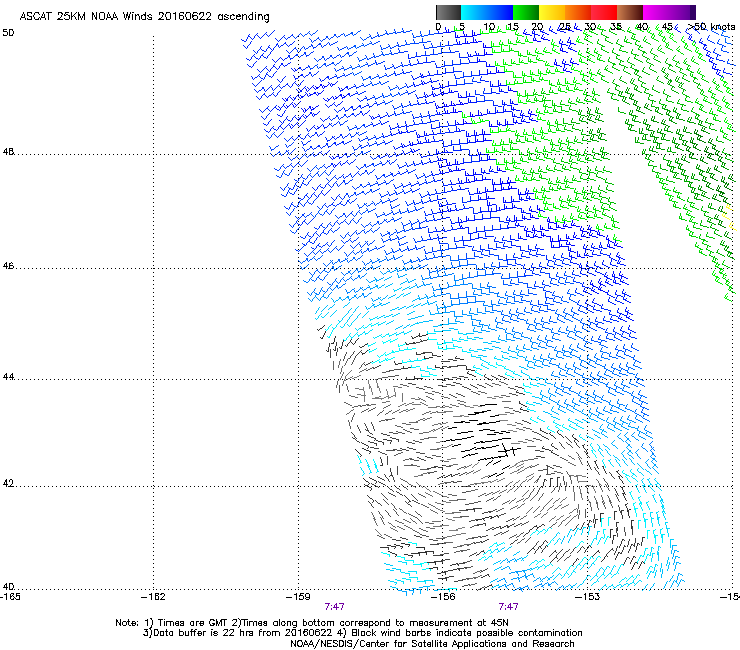Click the legend scale label '20'
Viewport: 740px width, 650px height.
click(538, 27)
